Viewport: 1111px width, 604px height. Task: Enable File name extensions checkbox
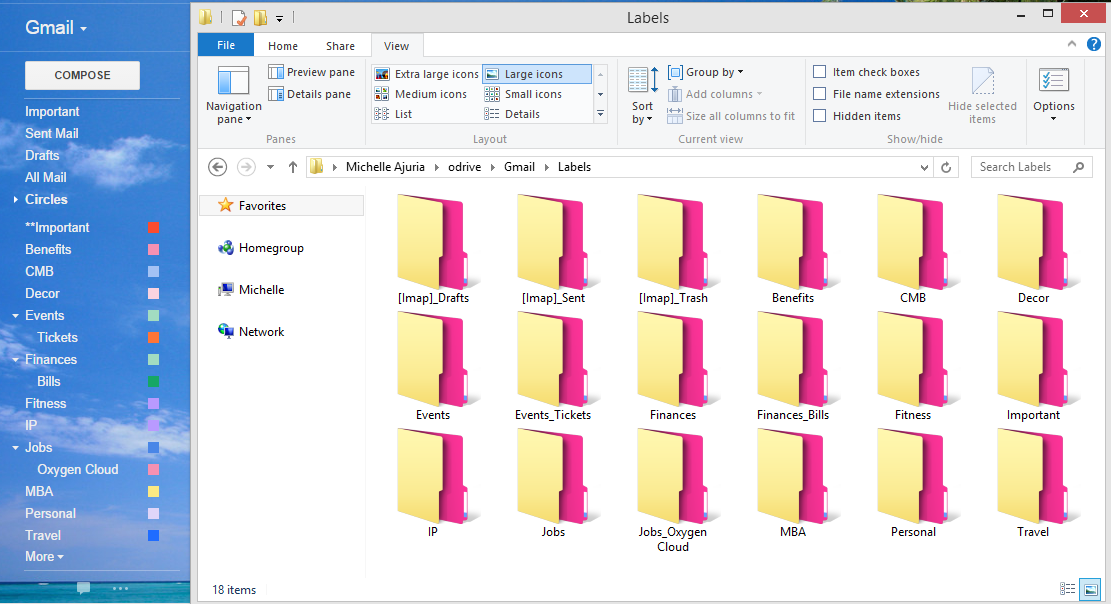(x=820, y=94)
